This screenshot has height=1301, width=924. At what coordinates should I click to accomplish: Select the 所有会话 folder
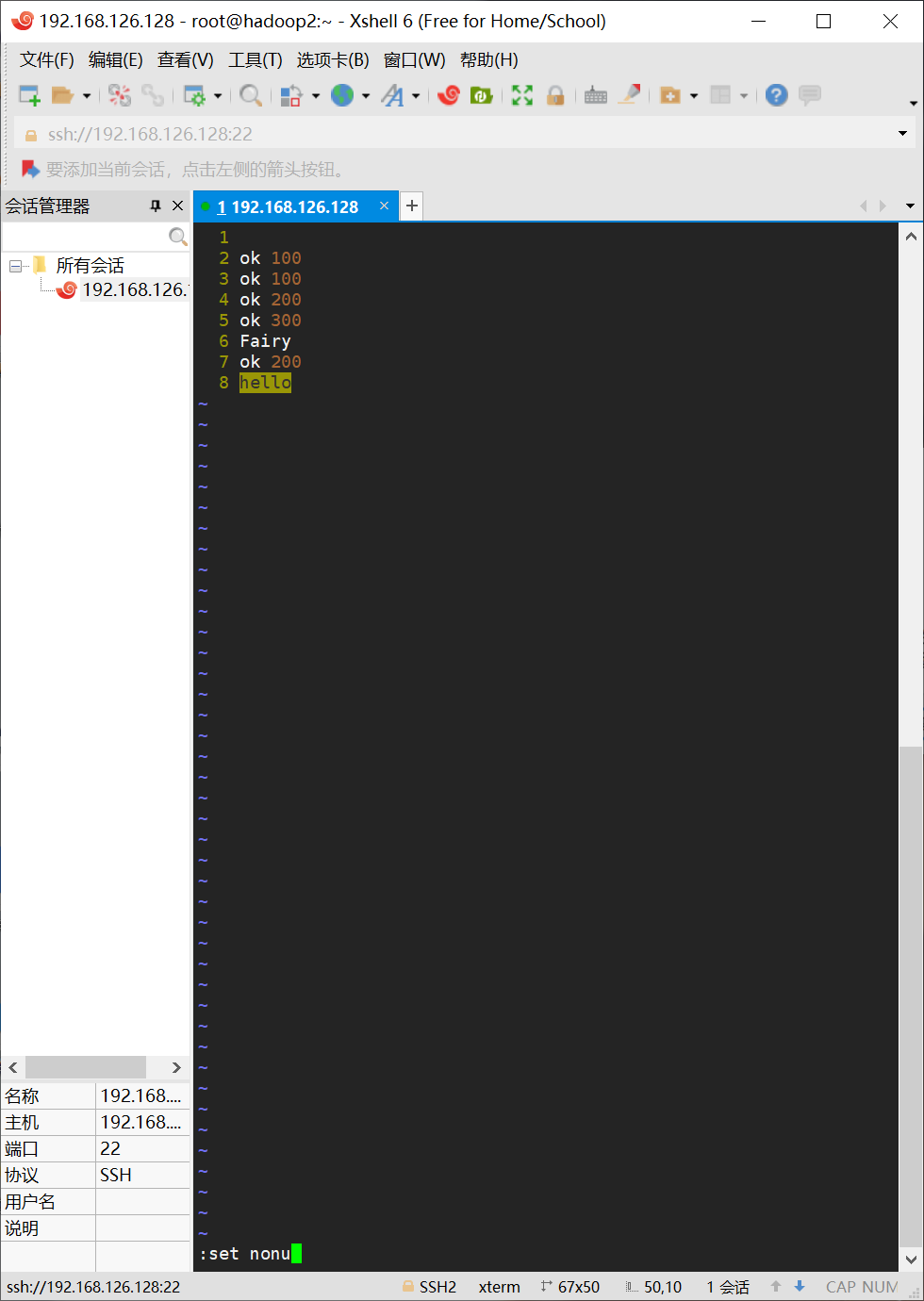90,266
